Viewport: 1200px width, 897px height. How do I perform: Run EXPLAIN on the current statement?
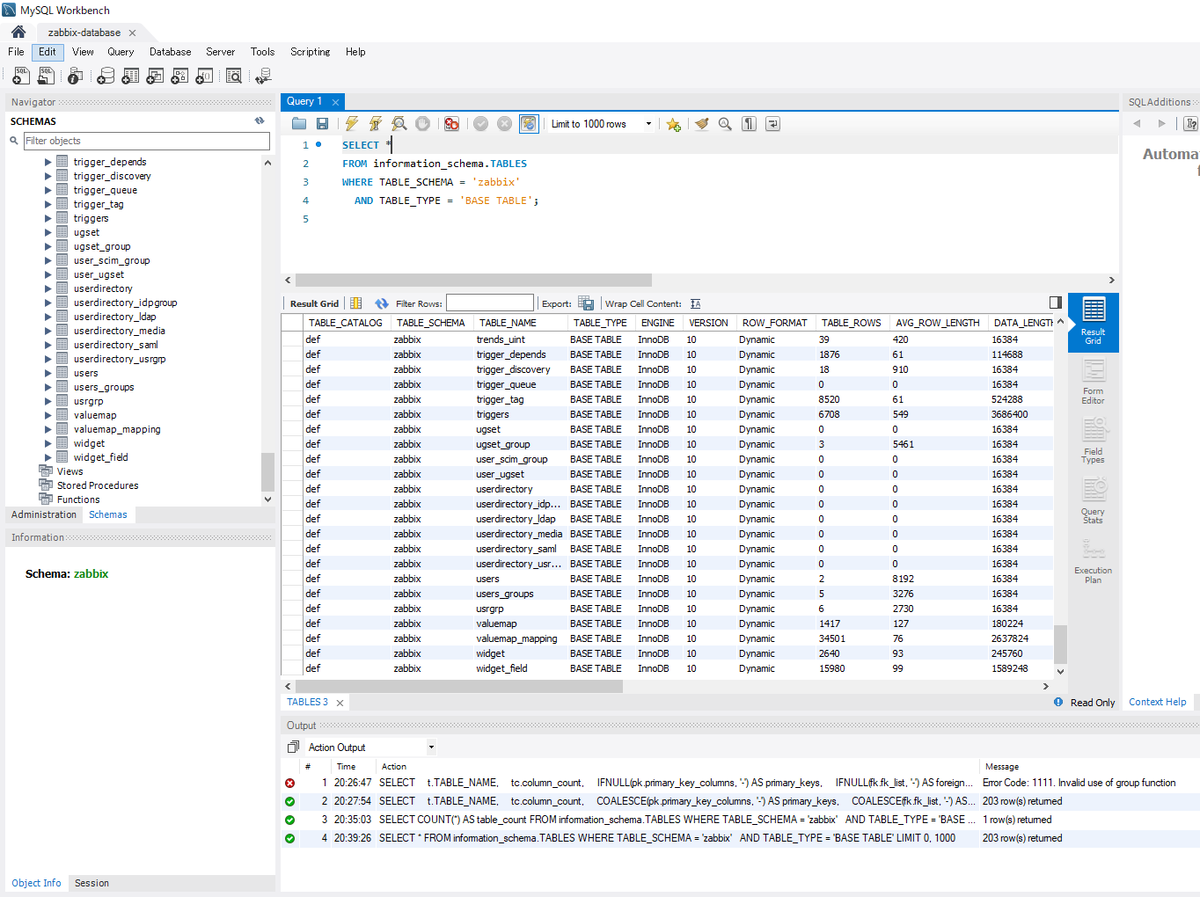tap(399, 124)
